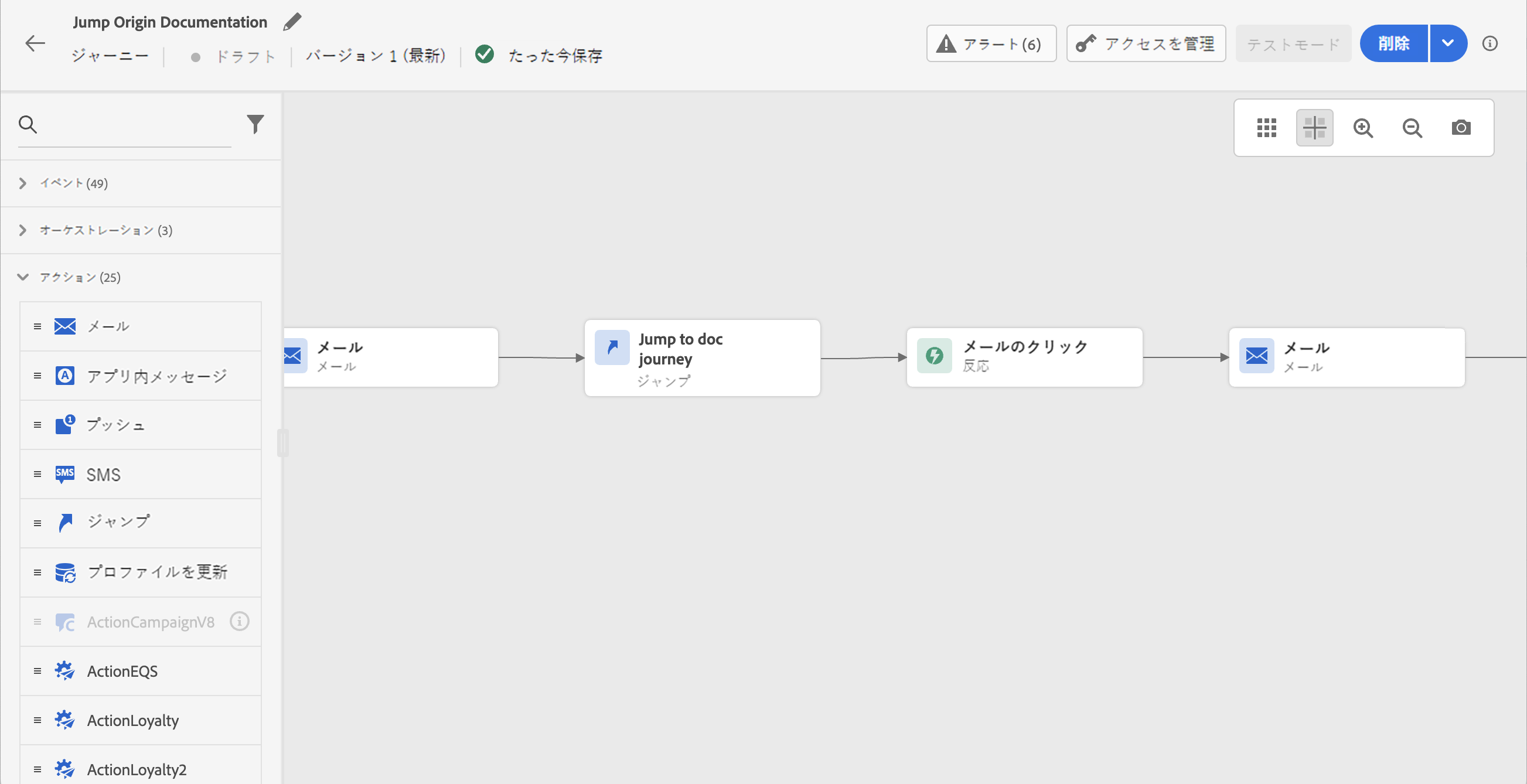Screen dimensions: 1527x784
Task: Open dropdown arrow next to 削除 button
Action: pyautogui.click(x=1447, y=43)
